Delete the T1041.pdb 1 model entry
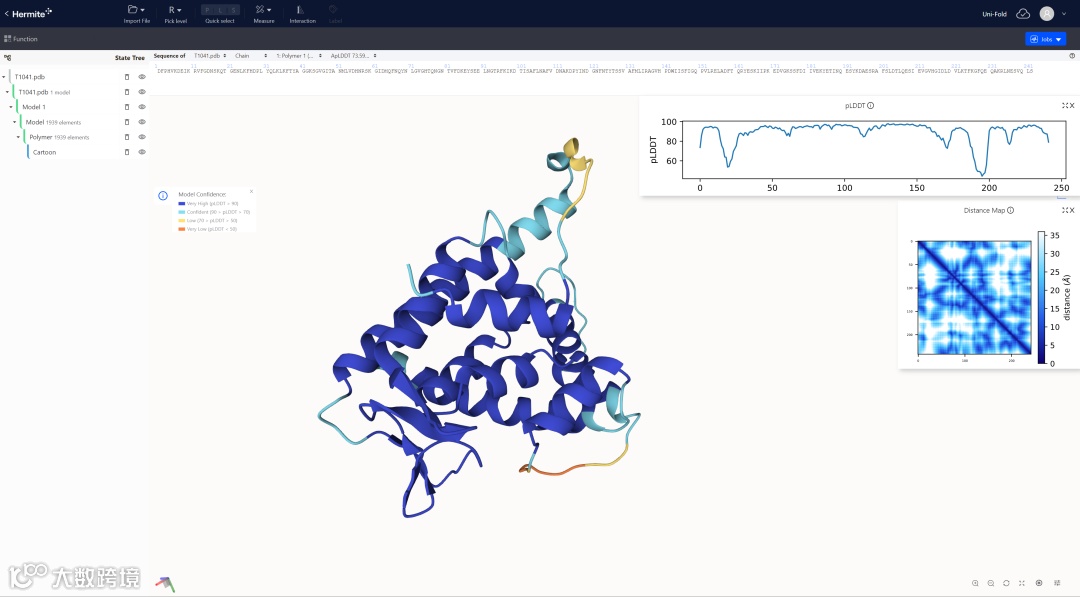The height and width of the screenshot is (597, 1080). [x=127, y=92]
